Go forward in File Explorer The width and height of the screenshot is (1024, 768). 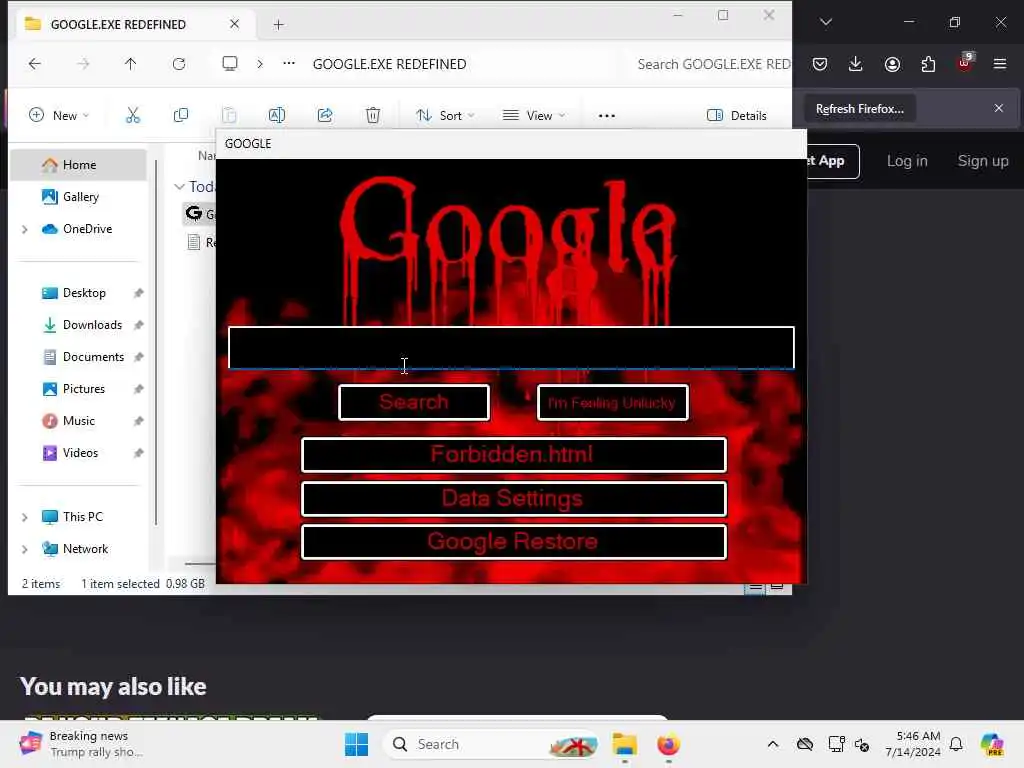[83, 63]
